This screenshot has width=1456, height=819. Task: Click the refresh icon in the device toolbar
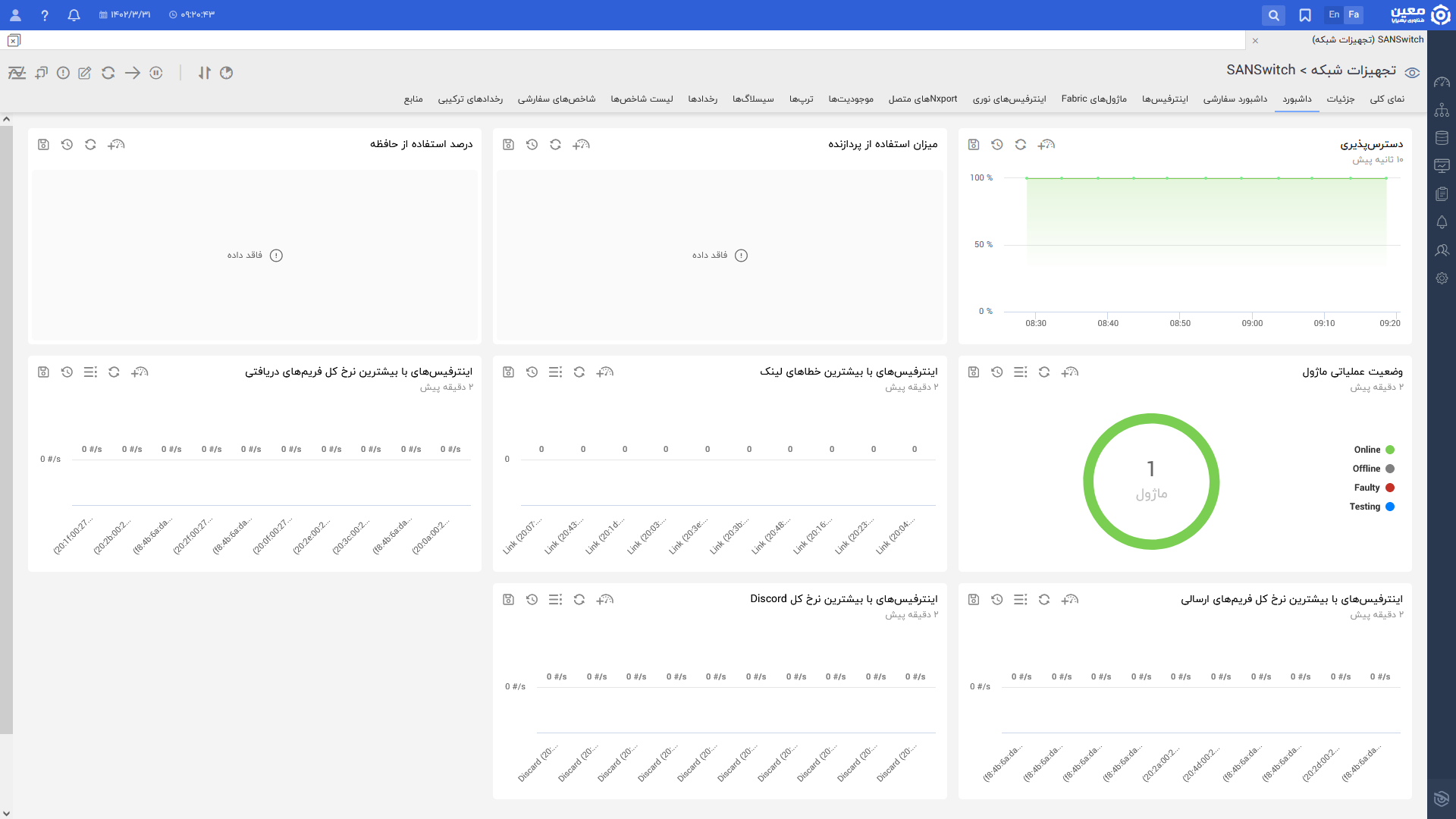(x=108, y=73)
